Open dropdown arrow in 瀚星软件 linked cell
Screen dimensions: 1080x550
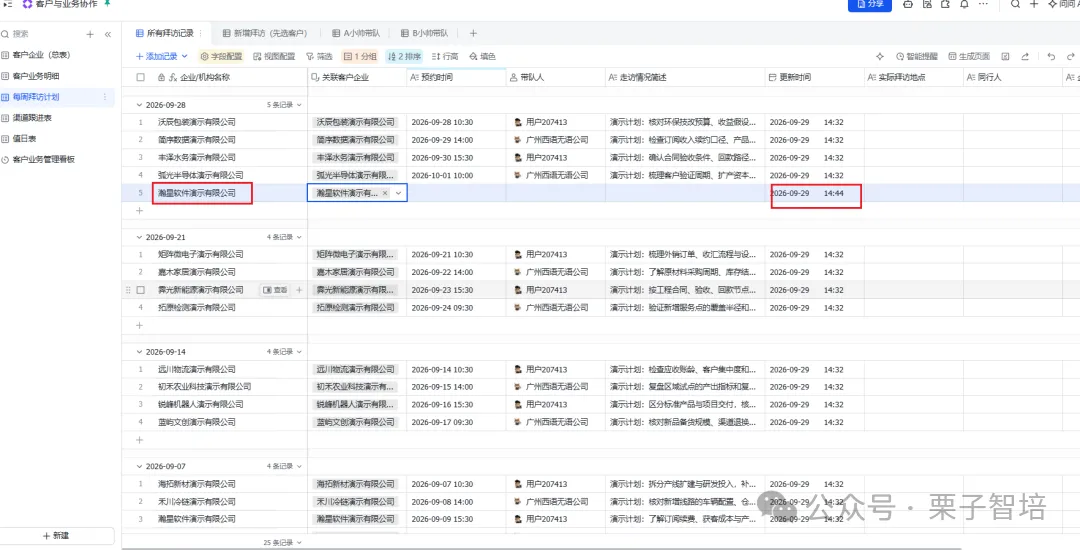click(x=398, y=193)
